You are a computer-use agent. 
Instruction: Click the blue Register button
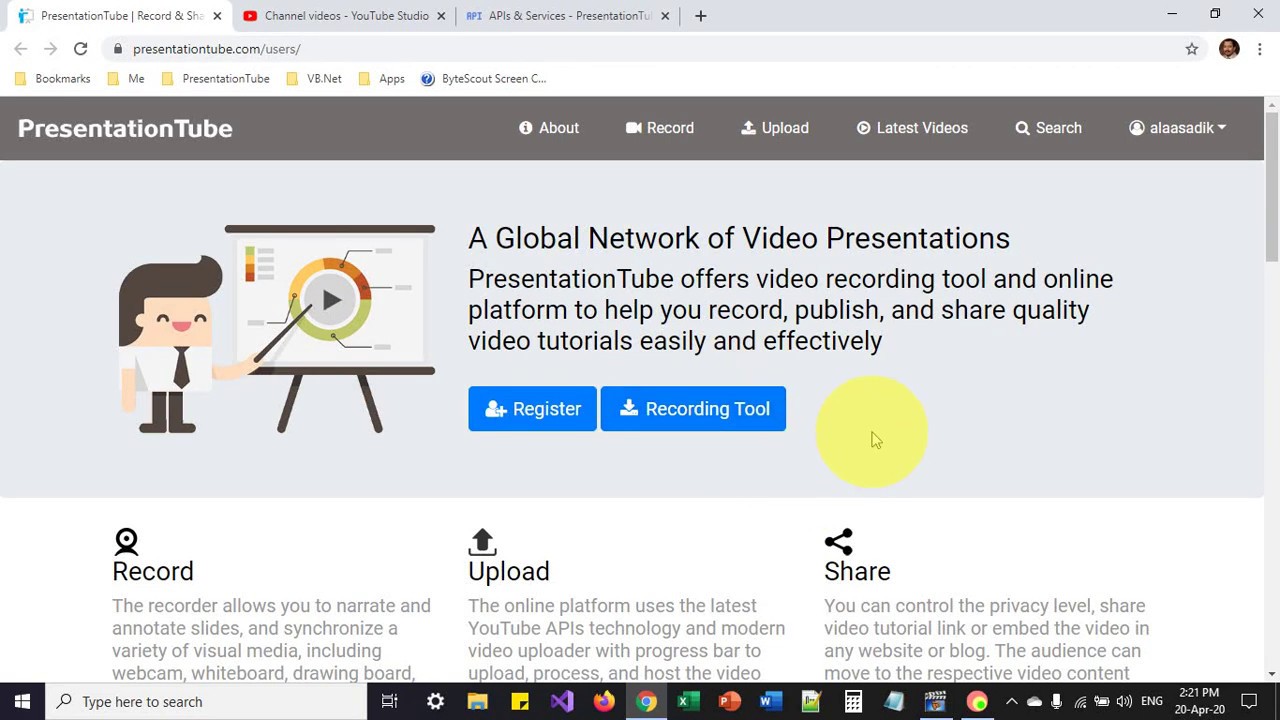click(532, 409)
